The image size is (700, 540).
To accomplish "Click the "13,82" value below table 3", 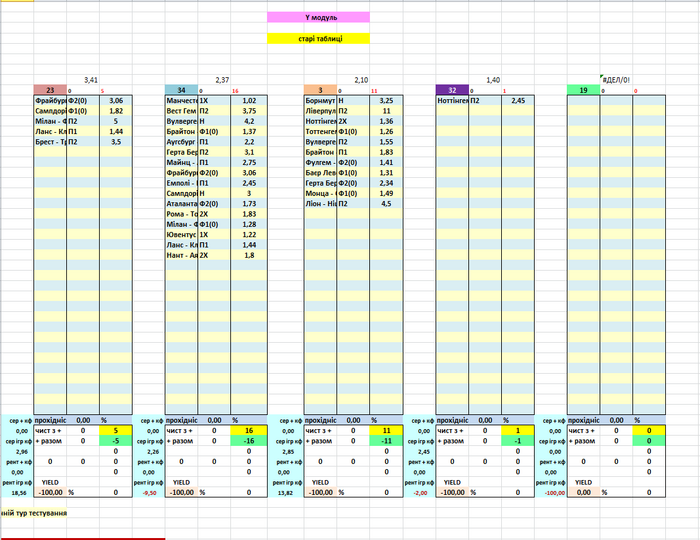I will click(x=286, y=493).
